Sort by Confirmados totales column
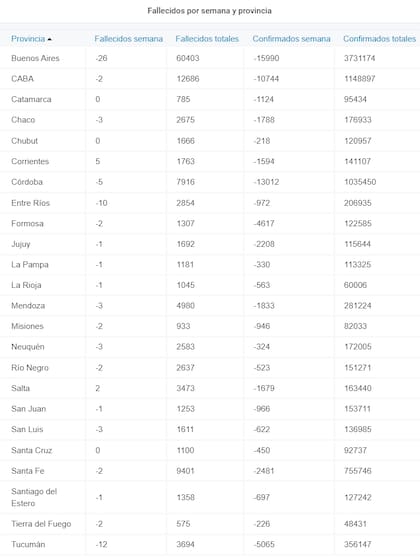Image resolution: width=420 pixels, height=558 pixels. [379, 39]
